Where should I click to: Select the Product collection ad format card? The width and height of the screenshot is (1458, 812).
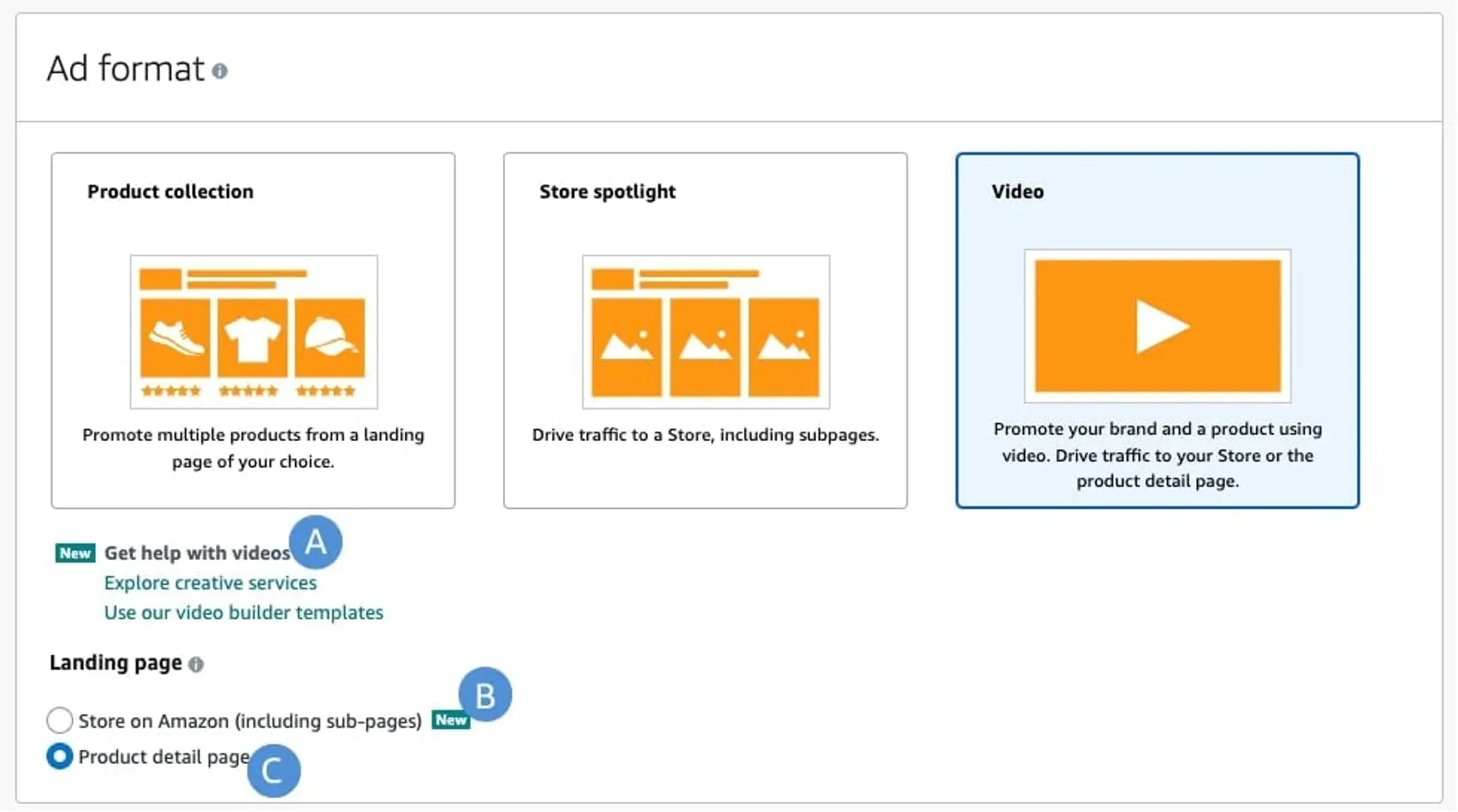tap(253, 328)
